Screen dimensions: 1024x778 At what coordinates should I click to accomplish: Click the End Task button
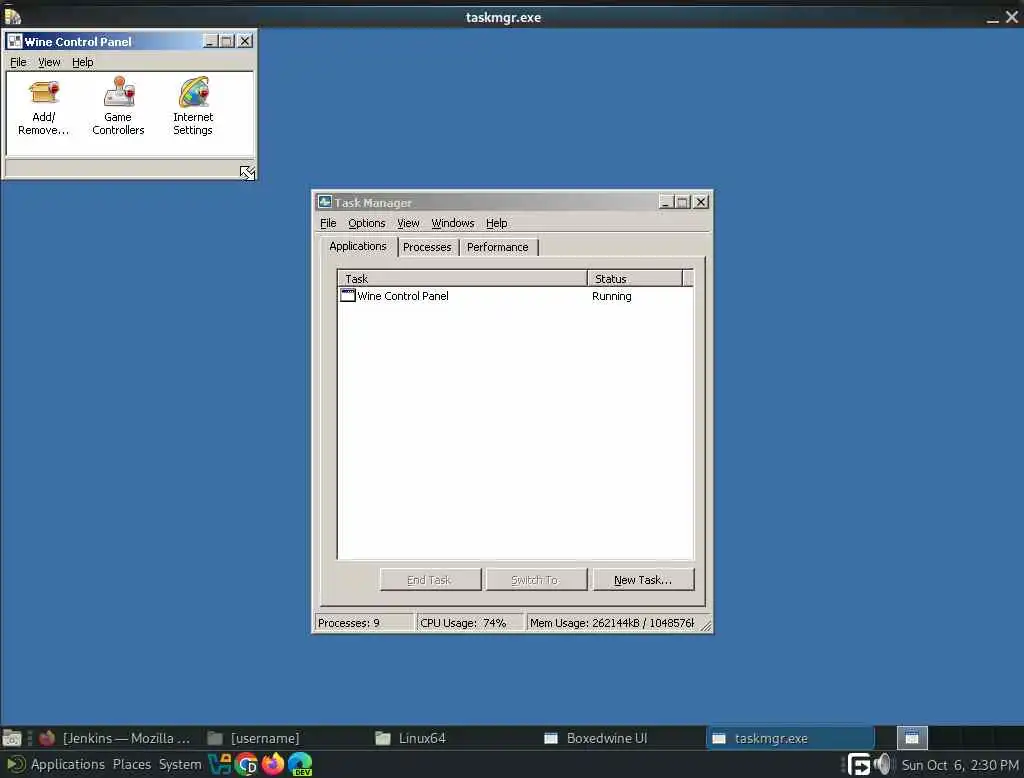click(x=430, y=580)
